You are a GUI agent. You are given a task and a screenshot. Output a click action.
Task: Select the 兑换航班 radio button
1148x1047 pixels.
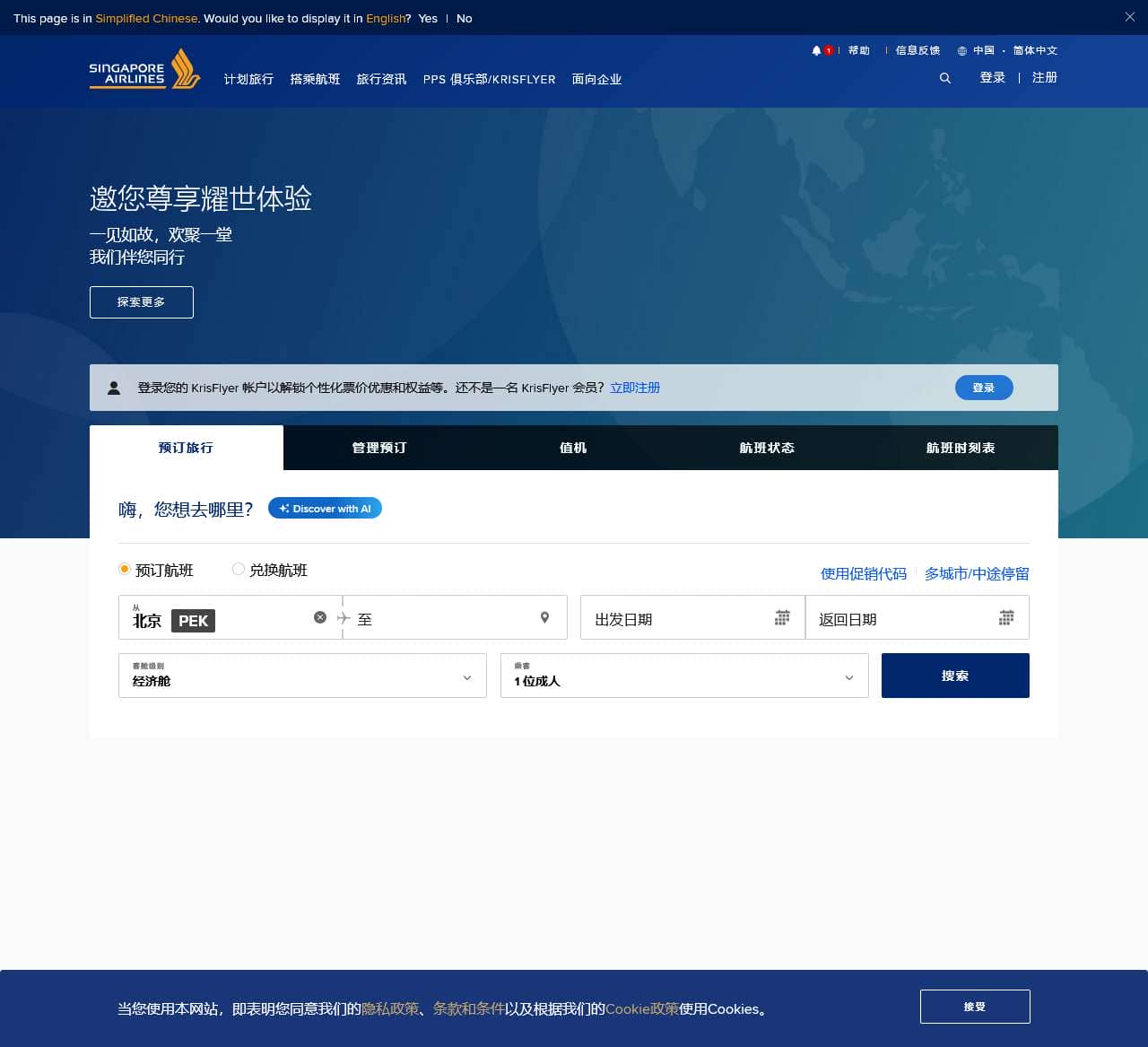tap(239, 569)
